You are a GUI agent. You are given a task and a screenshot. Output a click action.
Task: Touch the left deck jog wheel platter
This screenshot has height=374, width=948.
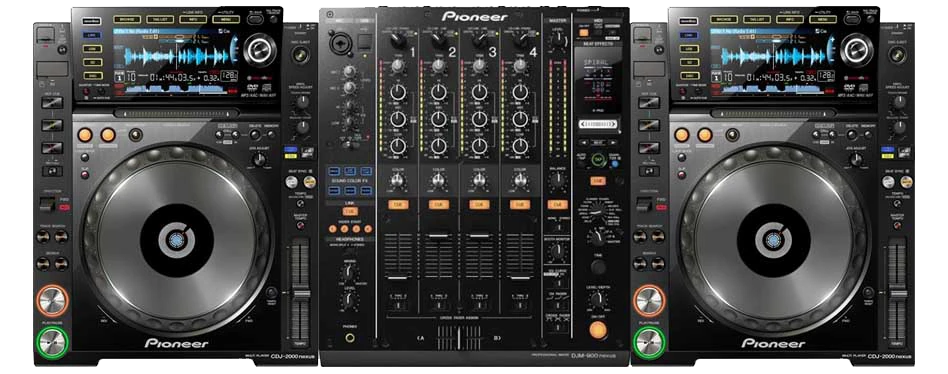click(177, 240)
